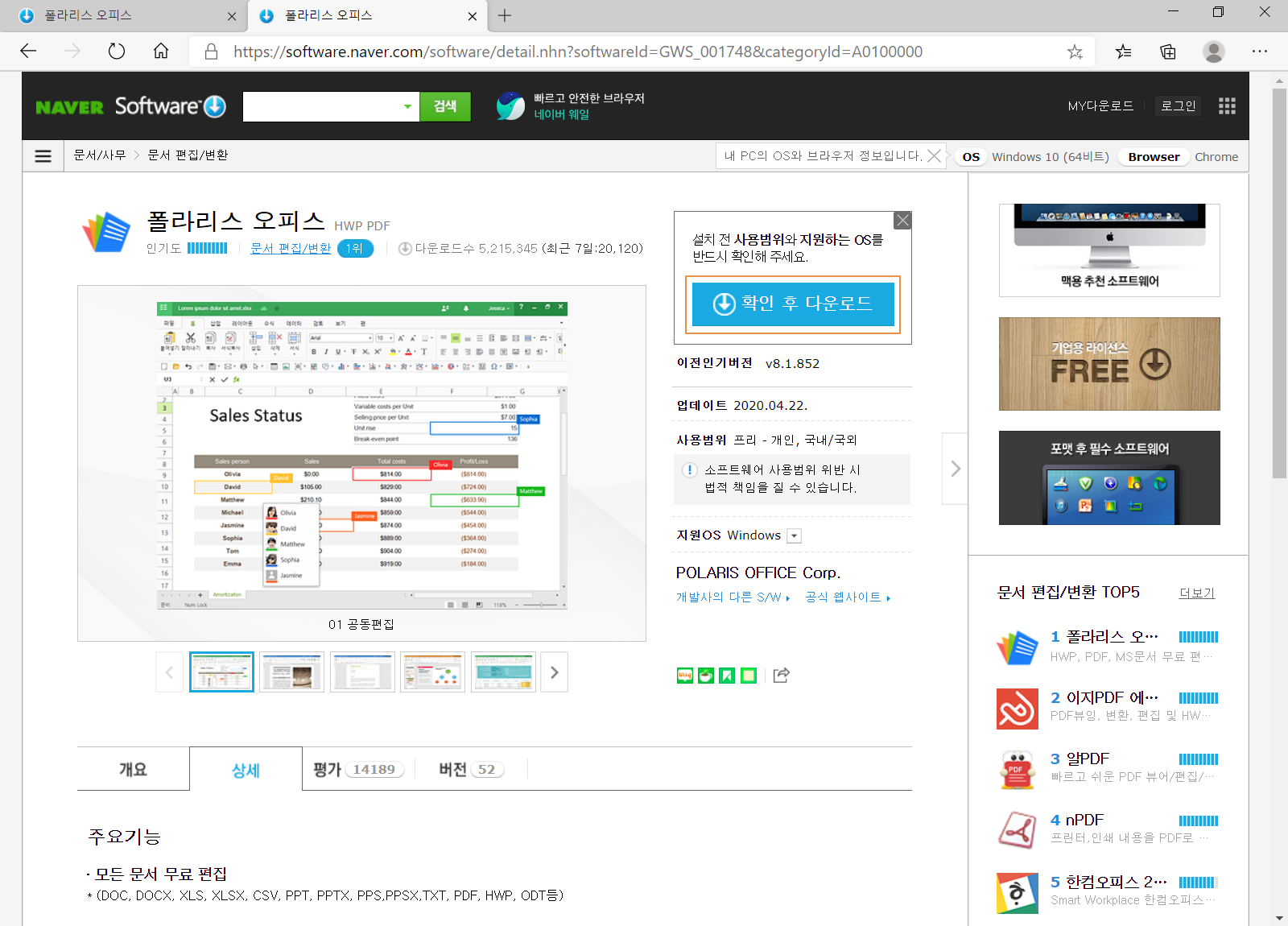The height and width of the screenshot is (926, 1288).
Task: Open the 평가 14189 tab
Action: (358, 769)
